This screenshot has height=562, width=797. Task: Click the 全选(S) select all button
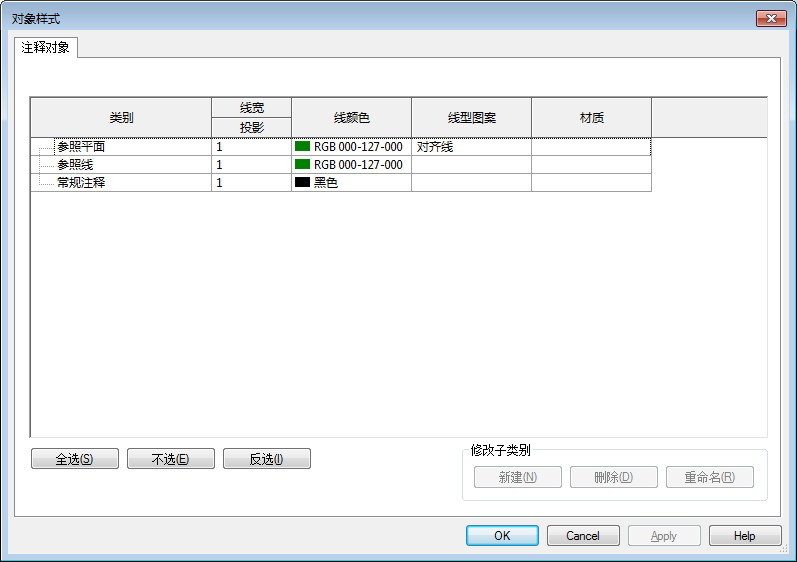pyautogui.click(x=75, y=459)
